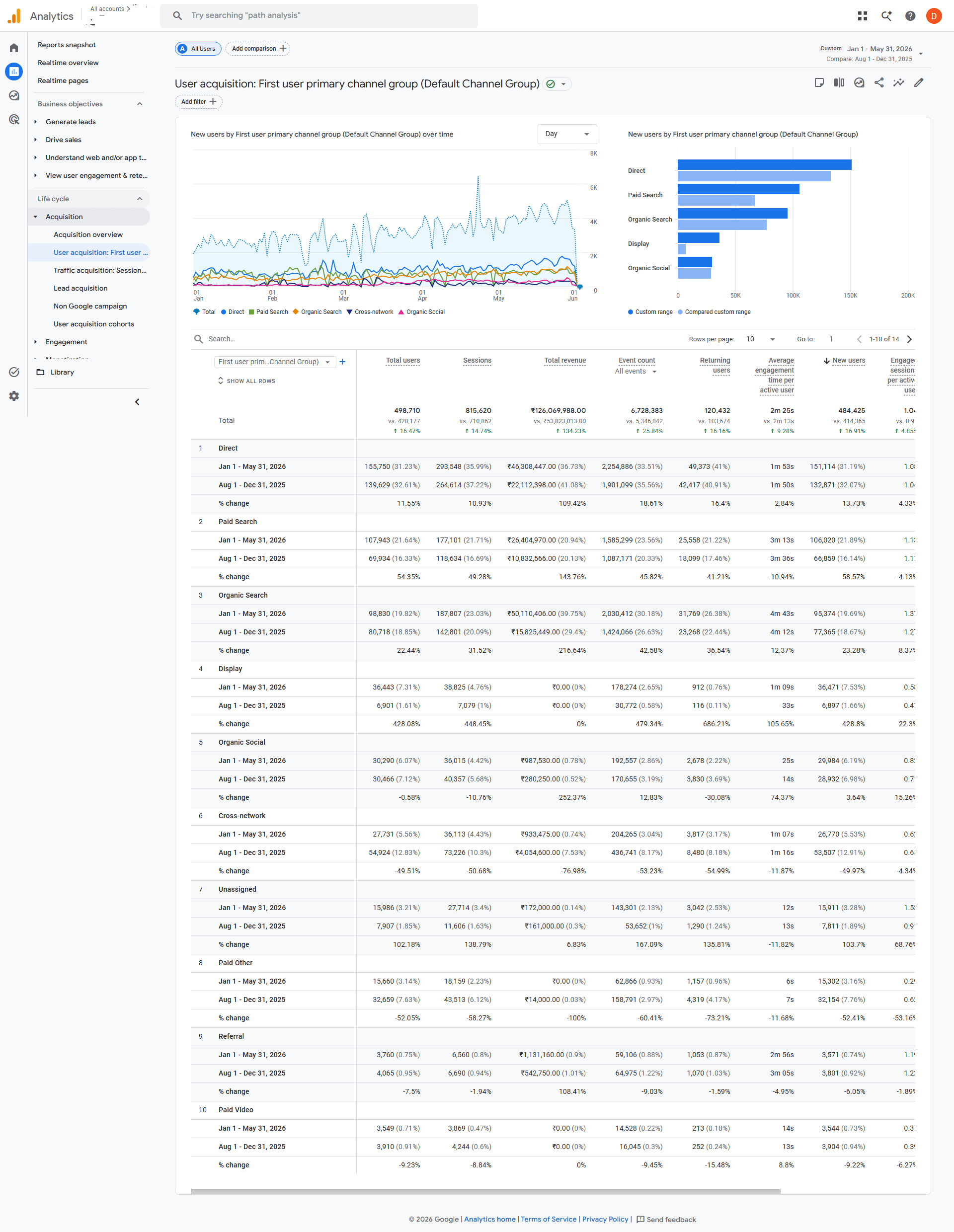Open the Explore icon in left rail
Image resolution: width=954 pixels, height=1232 pixels.
pos(14,95)
